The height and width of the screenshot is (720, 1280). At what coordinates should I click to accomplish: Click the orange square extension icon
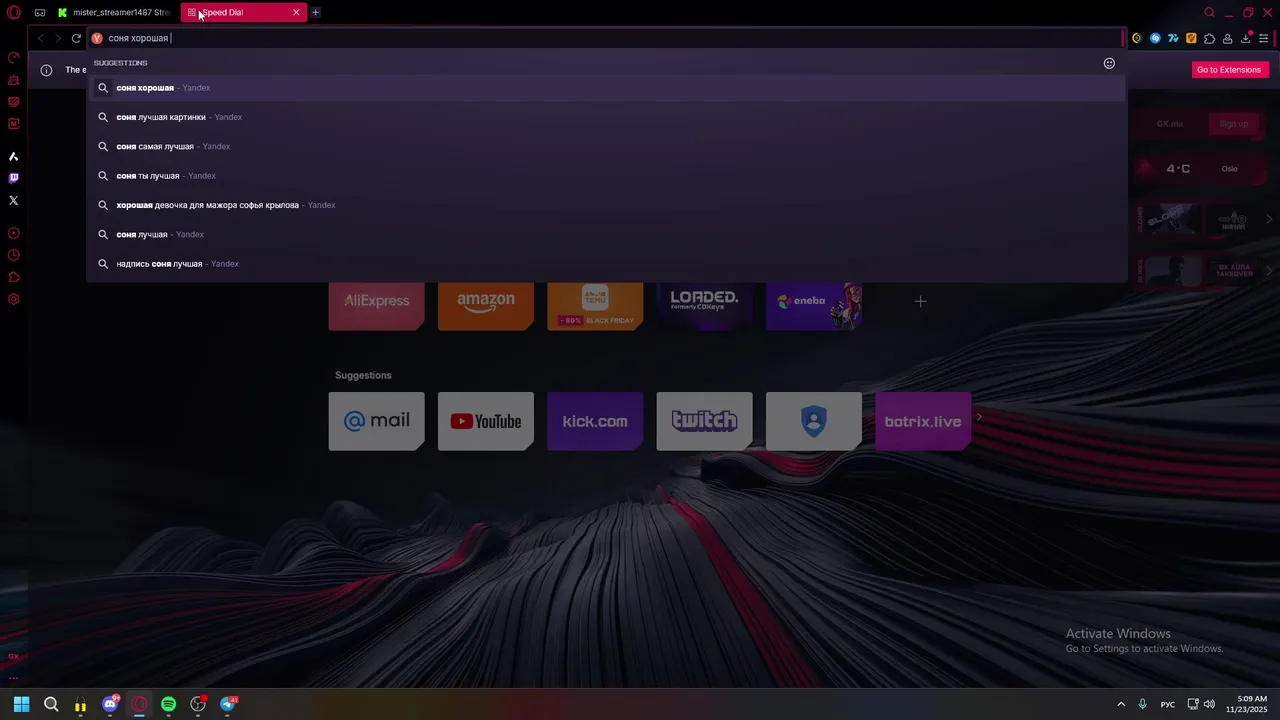pos(1191,38)
